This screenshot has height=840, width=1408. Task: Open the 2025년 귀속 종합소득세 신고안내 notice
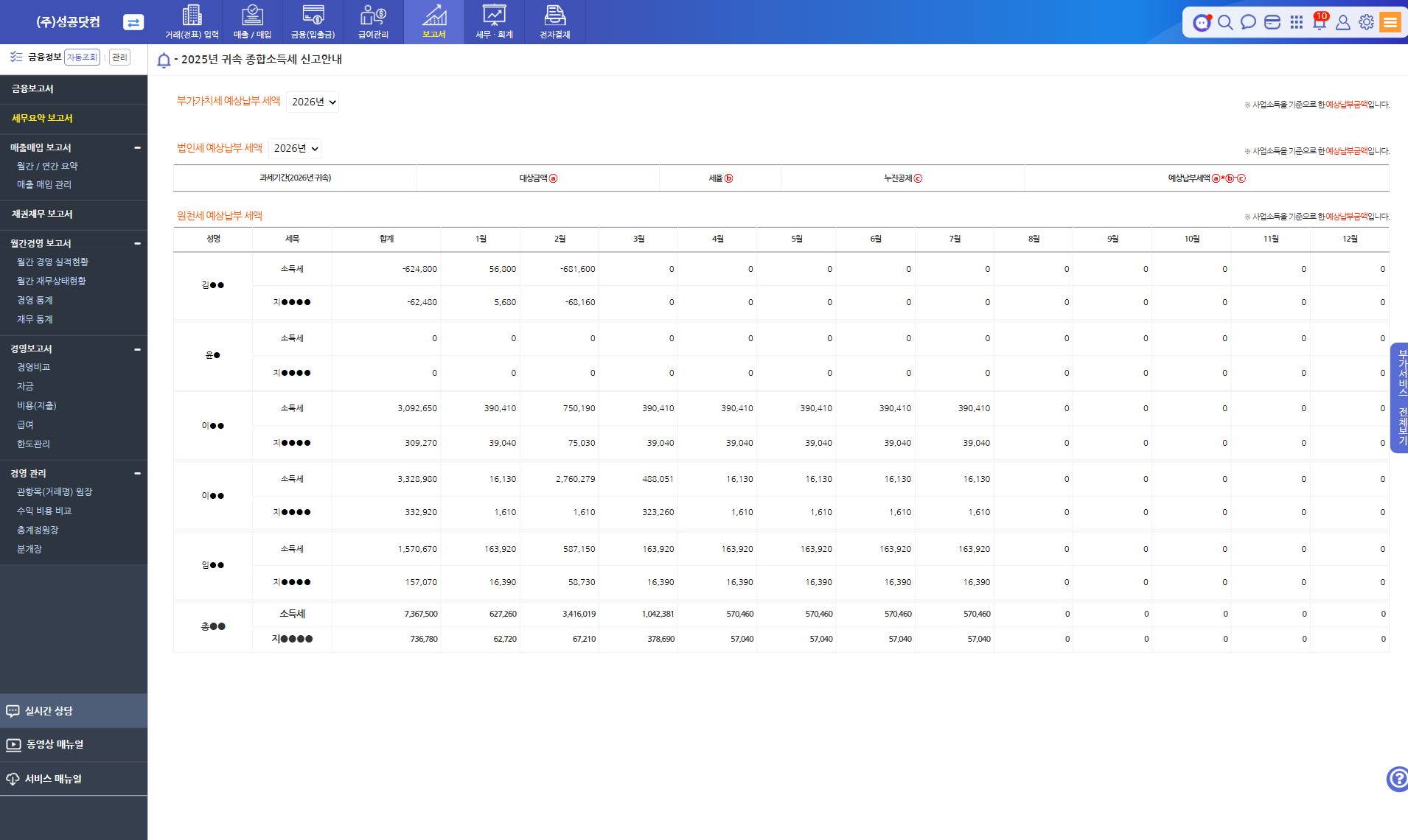(262, 60)
